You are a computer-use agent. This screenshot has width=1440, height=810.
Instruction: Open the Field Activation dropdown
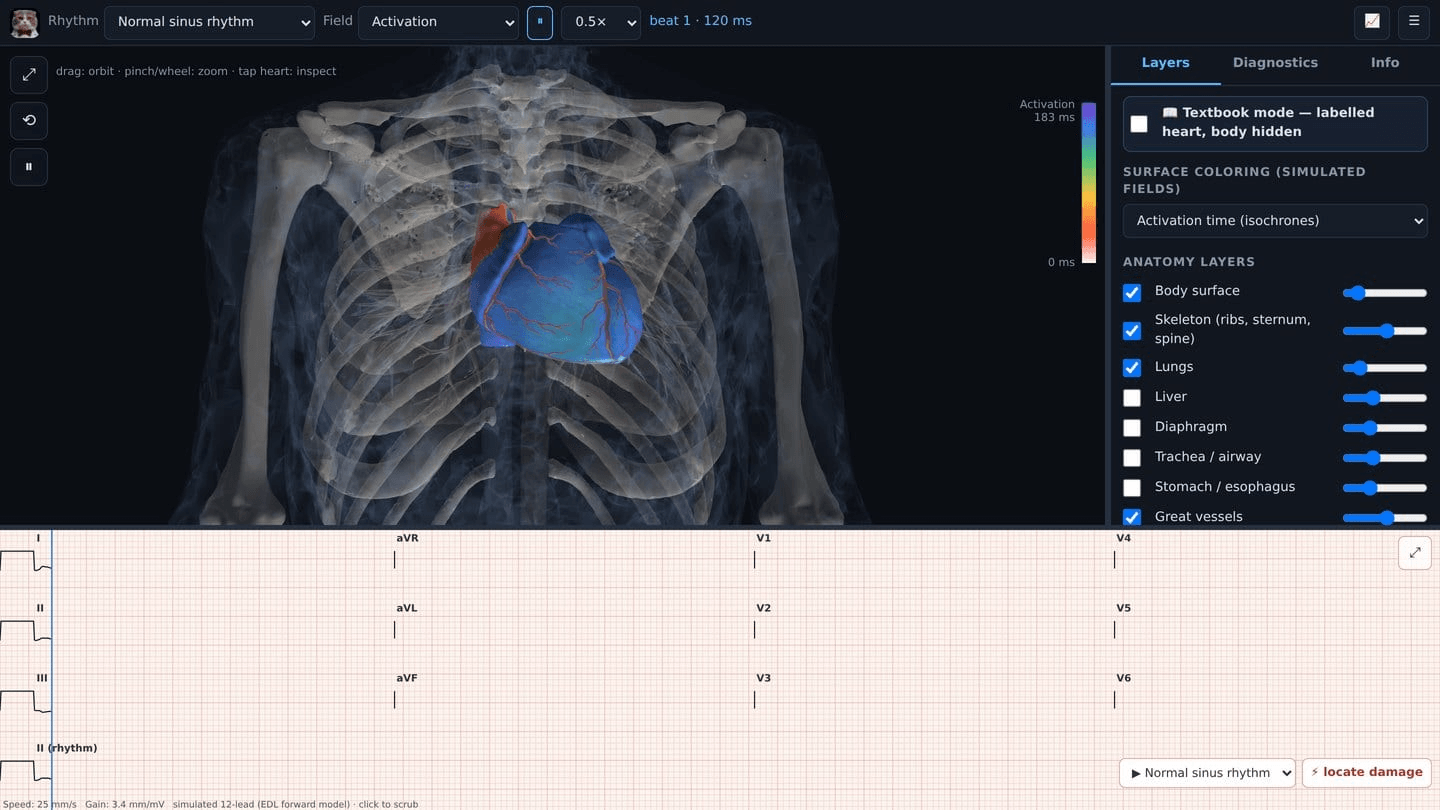438,22
